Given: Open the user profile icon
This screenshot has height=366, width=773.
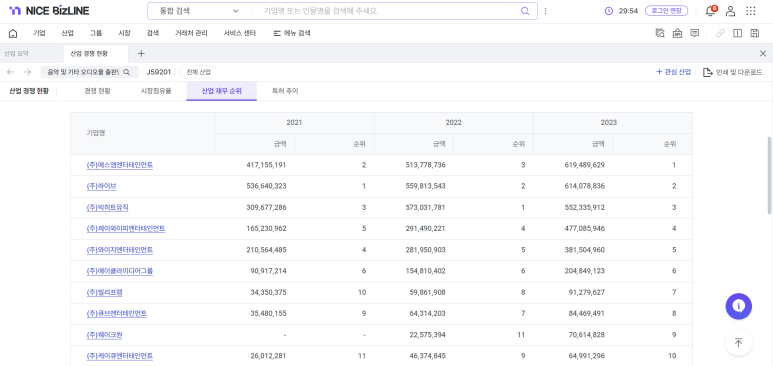Looking at the screenshot, I should 731,11.
